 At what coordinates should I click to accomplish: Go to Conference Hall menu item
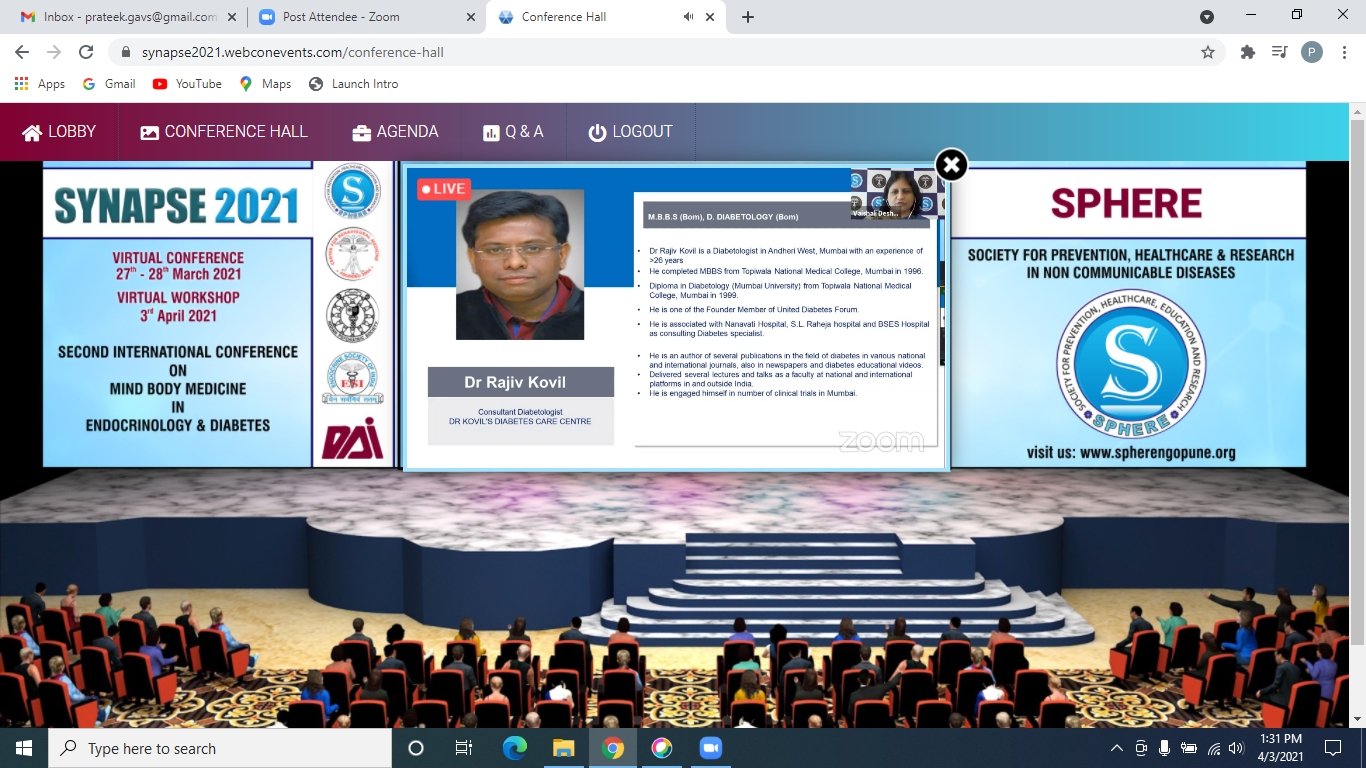click(x=224, y=132)
